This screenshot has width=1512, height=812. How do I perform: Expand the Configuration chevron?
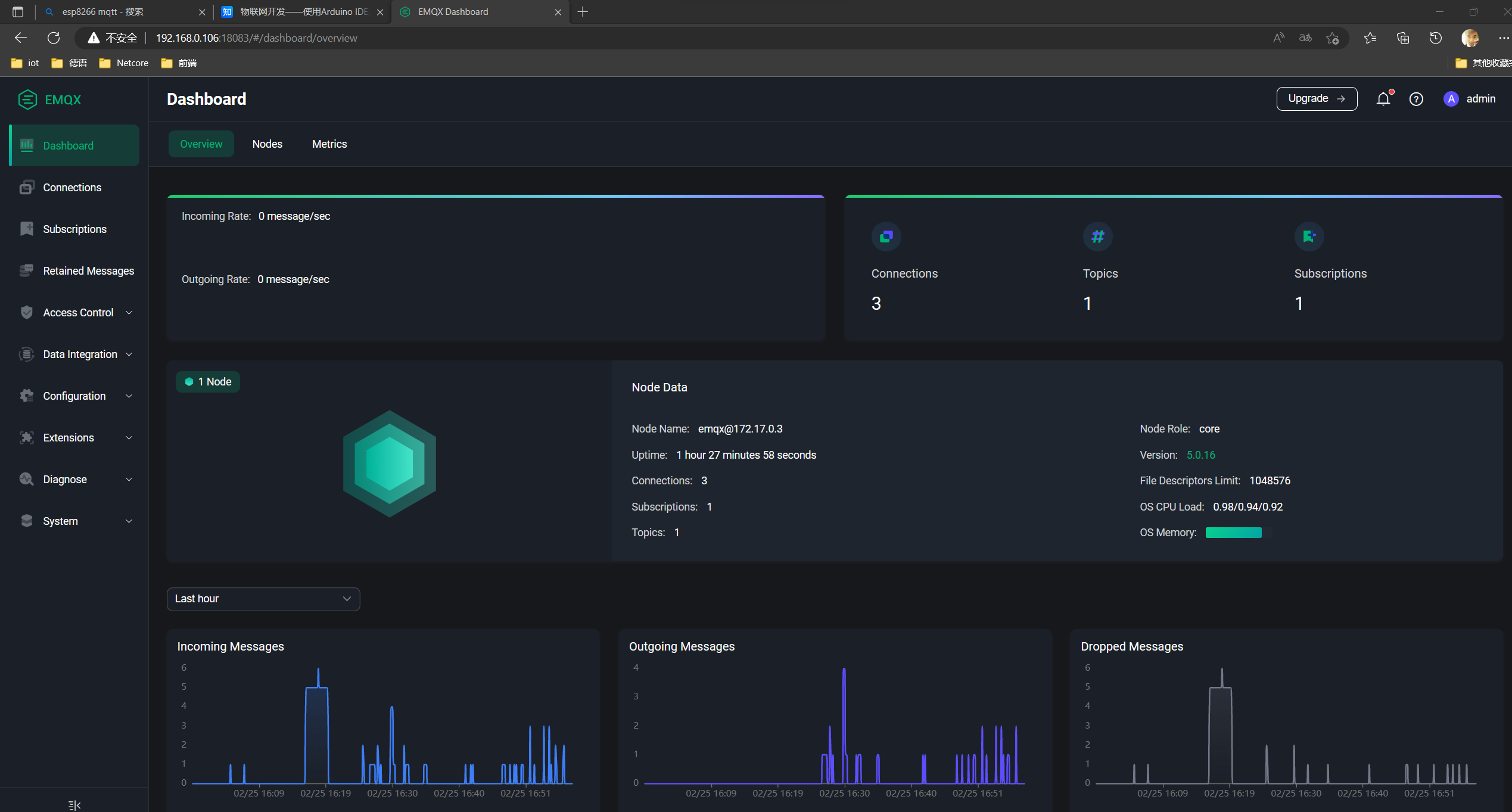coord(129,396)
